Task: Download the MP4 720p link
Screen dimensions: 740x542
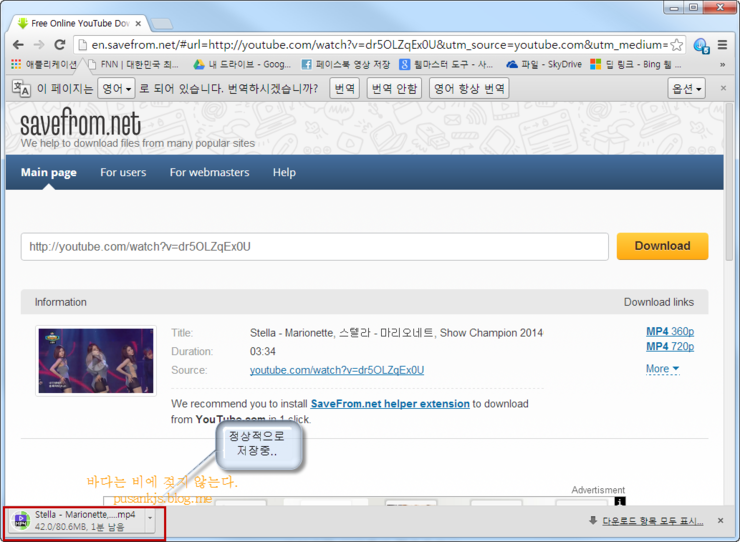Action: (670, 347)
